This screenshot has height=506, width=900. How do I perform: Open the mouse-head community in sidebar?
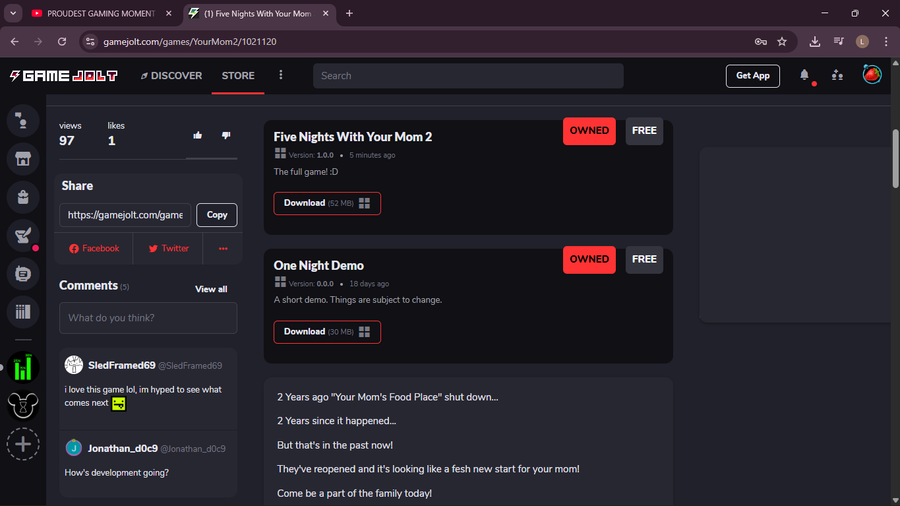(23, 406)
